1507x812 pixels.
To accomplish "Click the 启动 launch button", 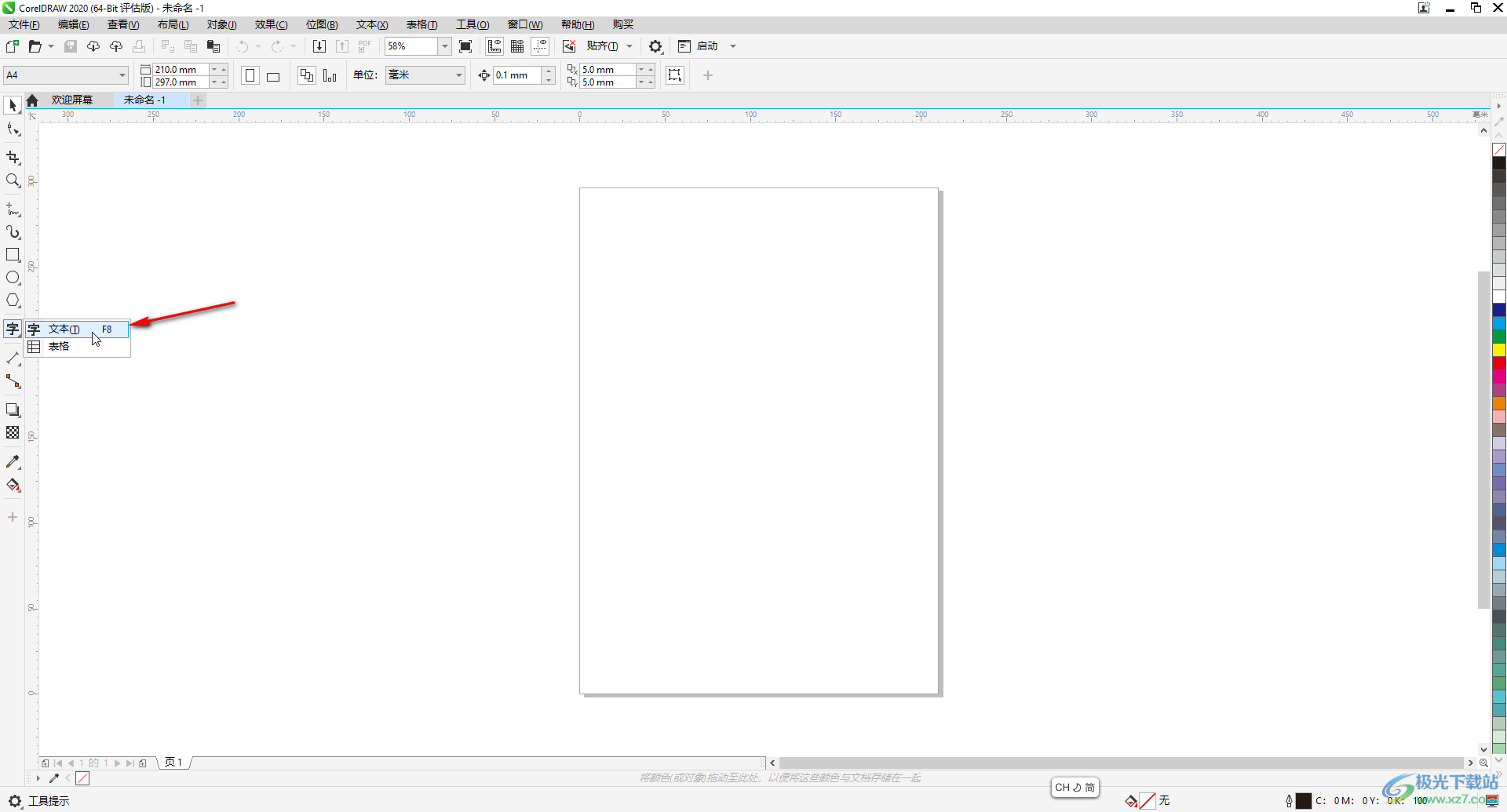I will pos(699,46).
